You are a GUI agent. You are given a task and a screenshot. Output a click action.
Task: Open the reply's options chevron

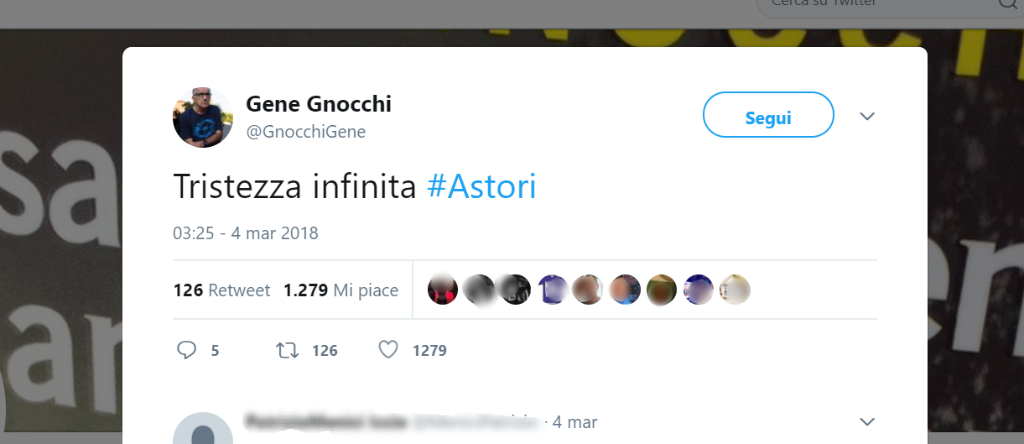(x=867, y=421)
